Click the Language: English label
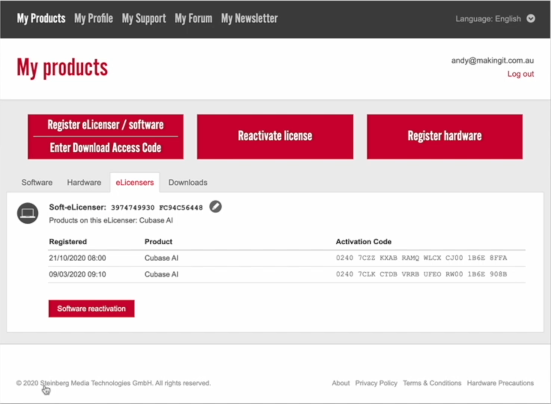551x404 pixels. pos(488,19)
